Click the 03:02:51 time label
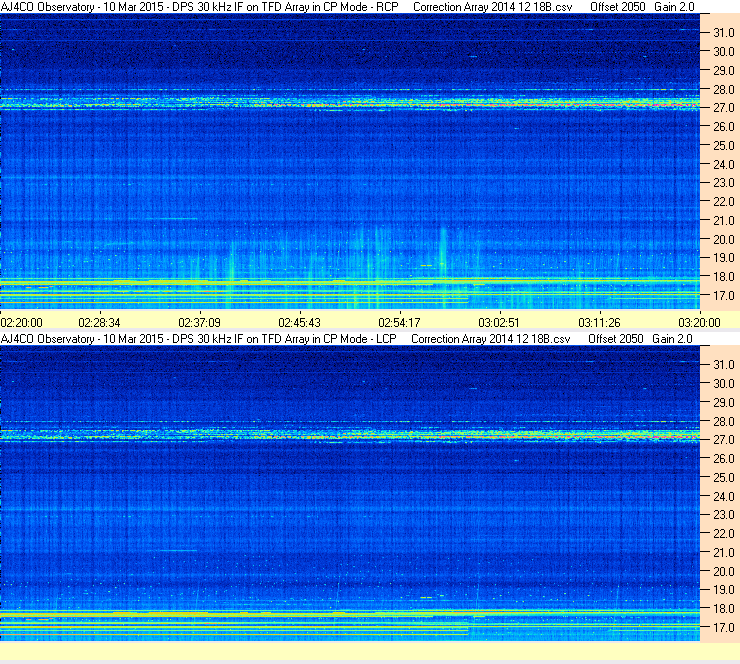 pyautogui.click(x=499, y=323)
